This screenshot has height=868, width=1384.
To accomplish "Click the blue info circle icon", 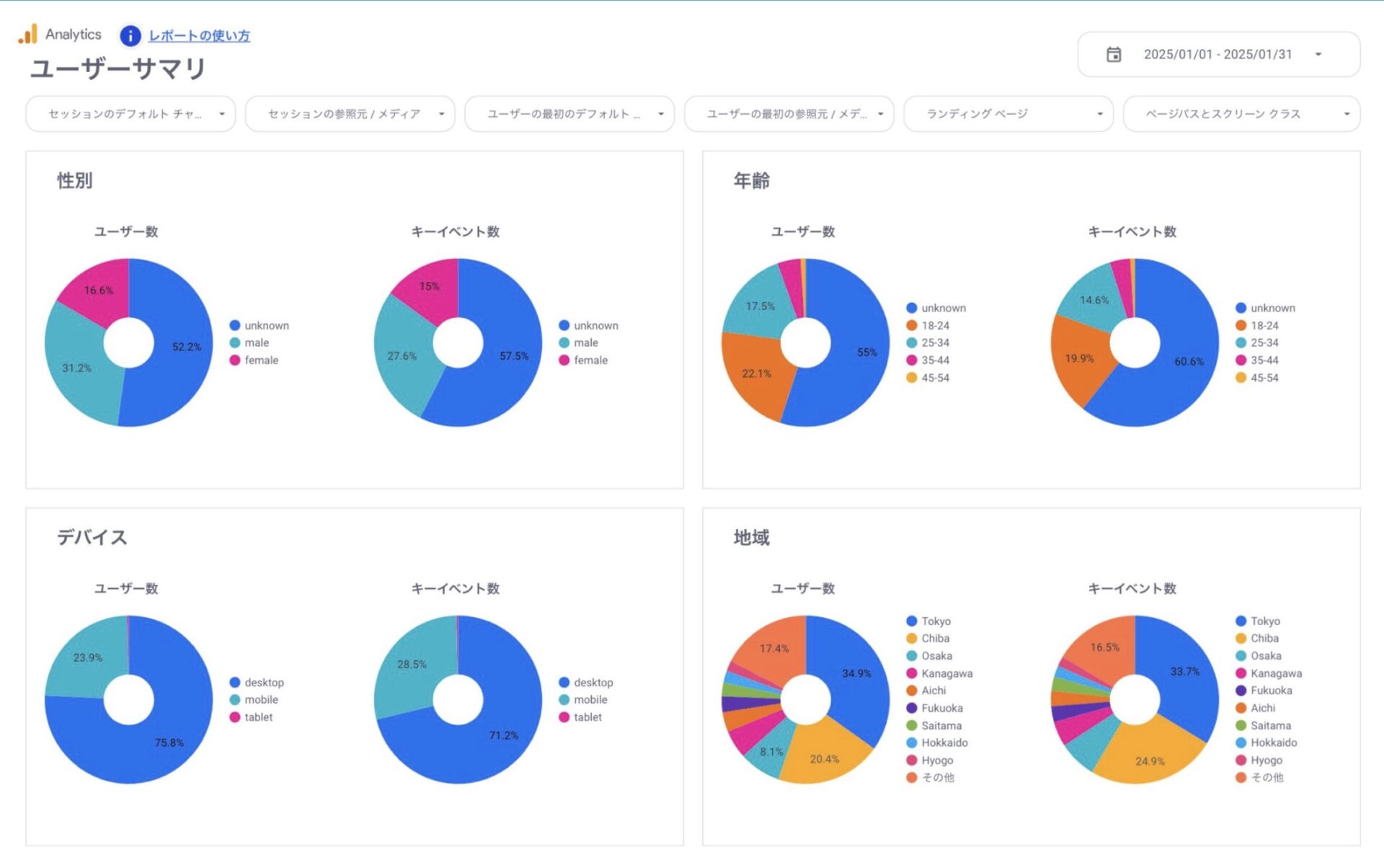I will [x=130, y=35].
